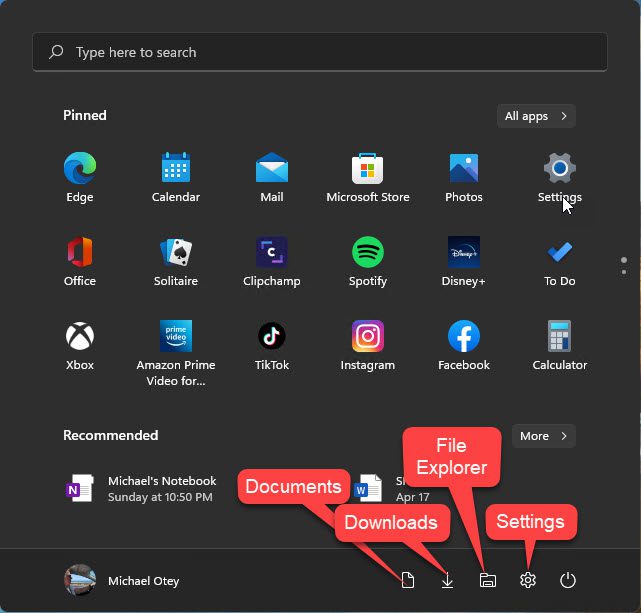The image size is (641, 613).
Task: Open Documents folder icon in bottom bar
Action: (408, 580)
